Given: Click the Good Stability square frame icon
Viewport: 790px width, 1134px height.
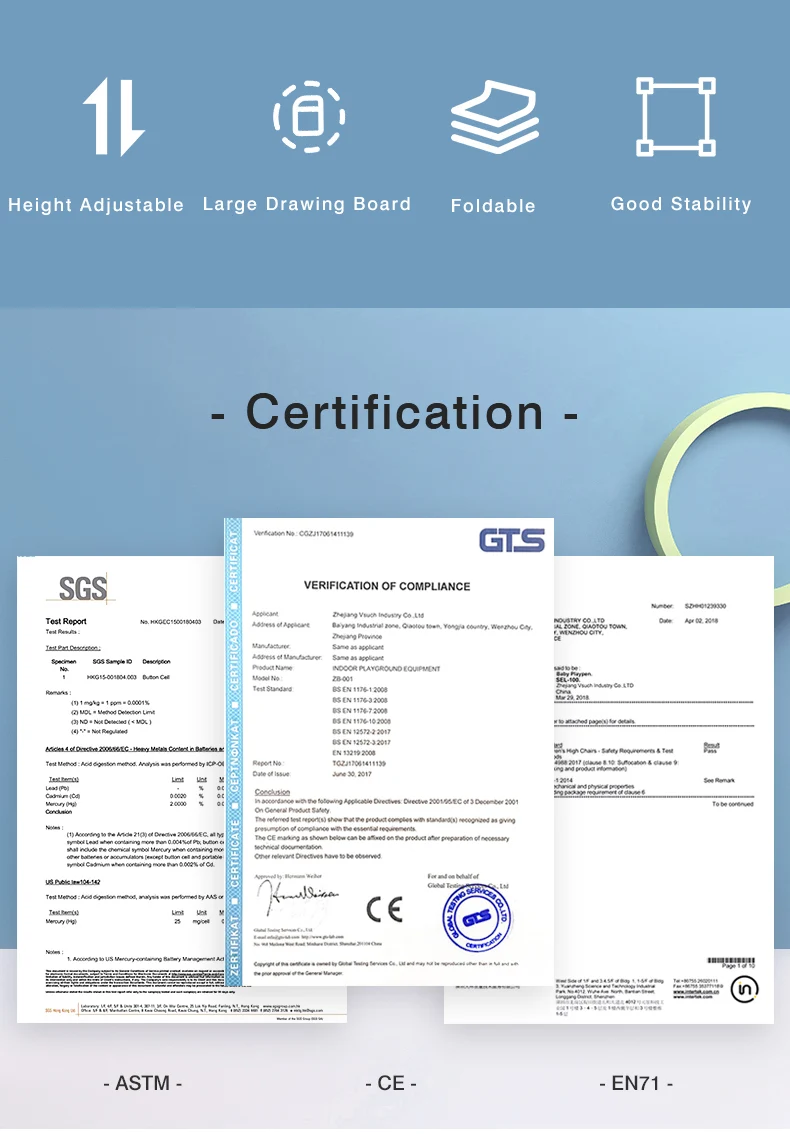Looking at the screenshot, I should (x=676, y=116).
